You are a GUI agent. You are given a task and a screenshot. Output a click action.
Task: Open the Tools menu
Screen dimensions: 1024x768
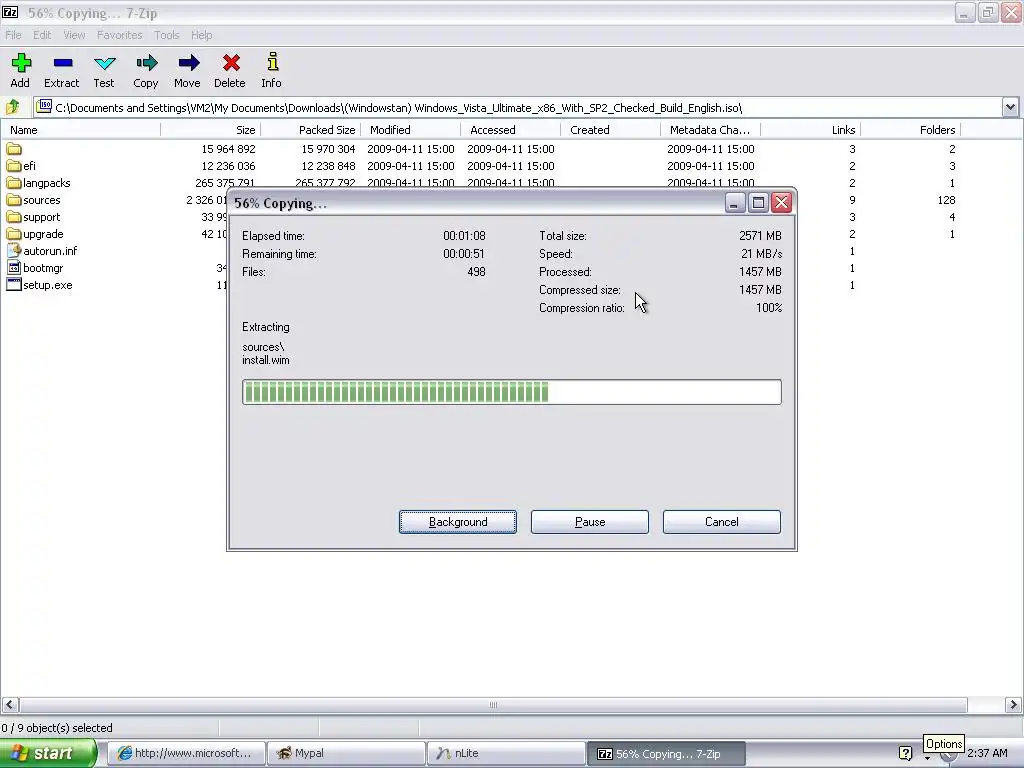tap(167, 35)
